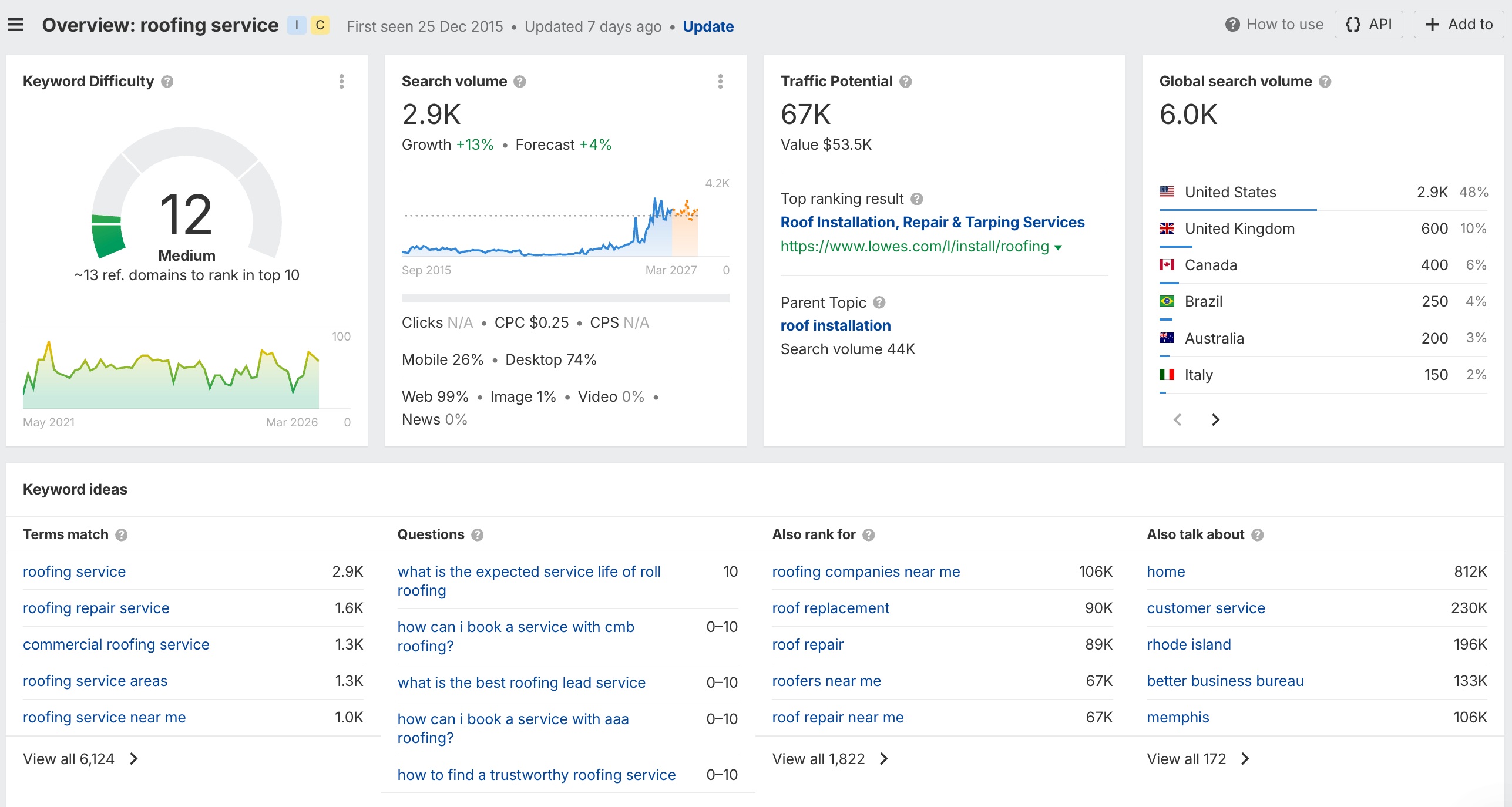Go to next page of countries

point(1215,419)
